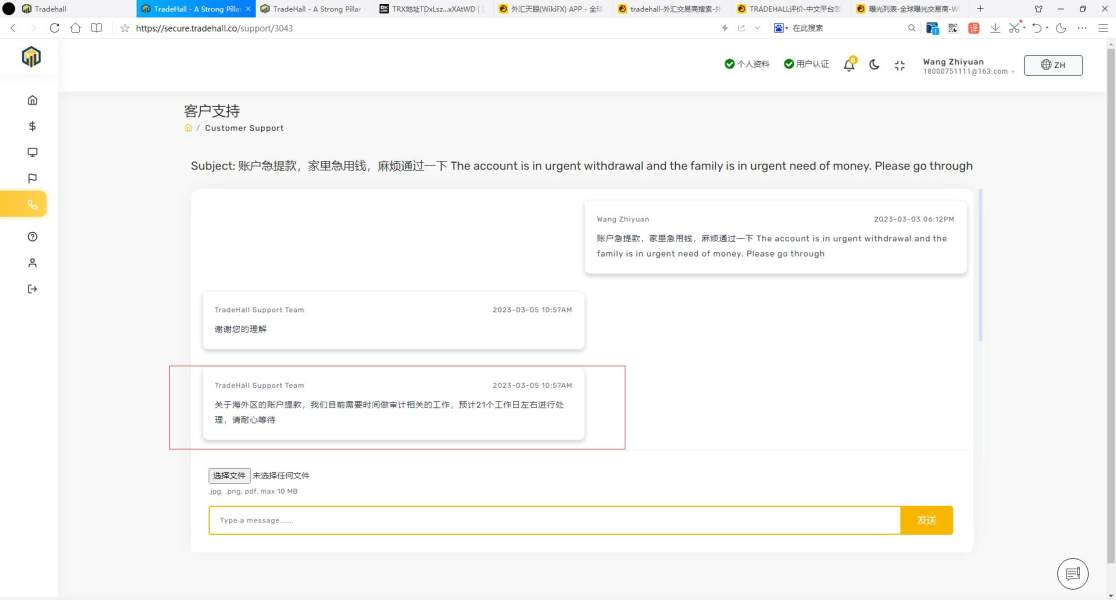This screenshot has width=1116, height=600.
Task: Switch to the TRADEHALL评价-中文平台 tab
Action: pyautogui.click(x=789, y=9)
